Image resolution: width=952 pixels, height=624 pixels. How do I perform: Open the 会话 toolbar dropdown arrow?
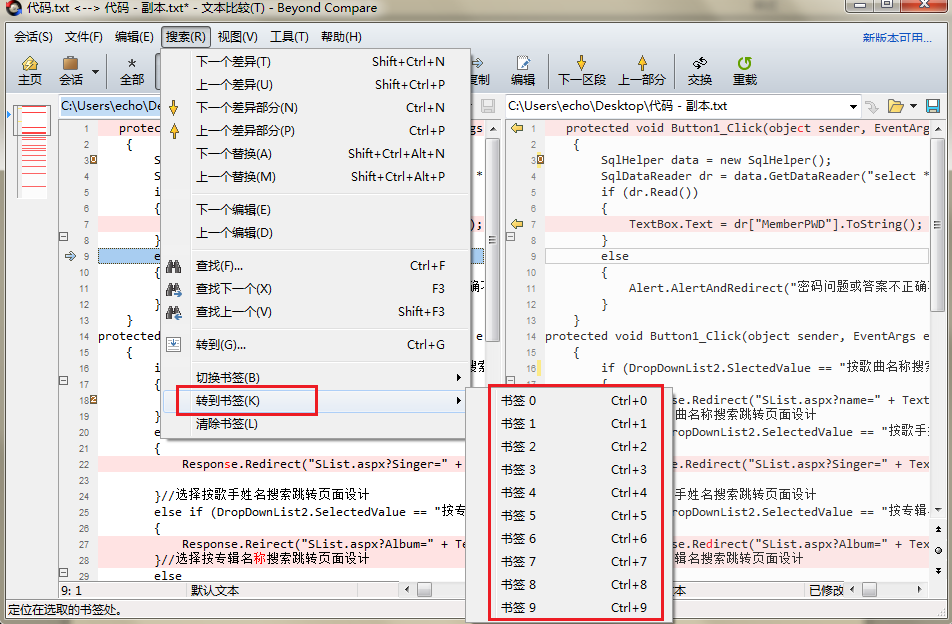click(96, 70)
